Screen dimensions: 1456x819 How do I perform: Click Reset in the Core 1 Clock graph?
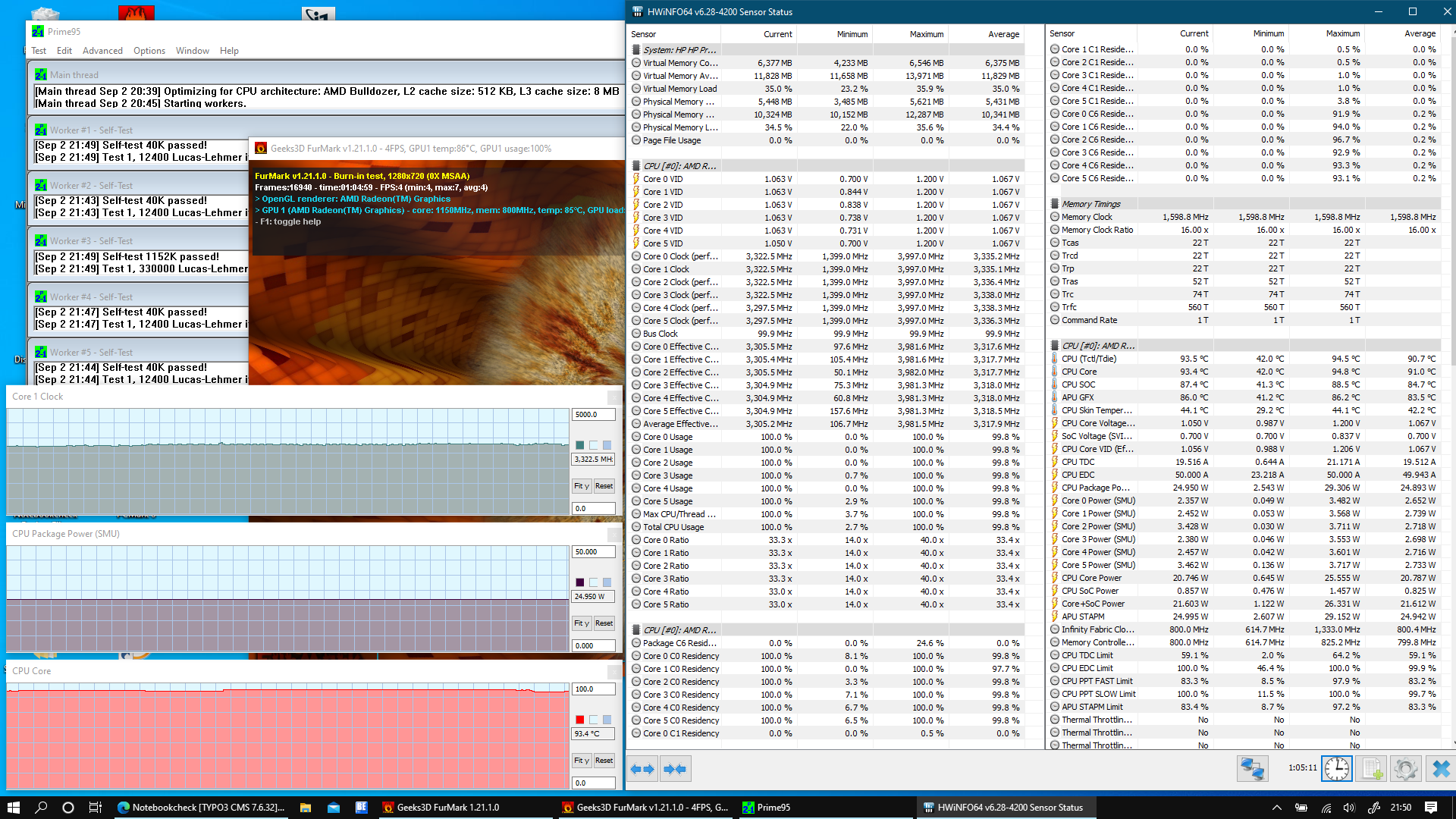pyautogui.click(x=604, y=486)
